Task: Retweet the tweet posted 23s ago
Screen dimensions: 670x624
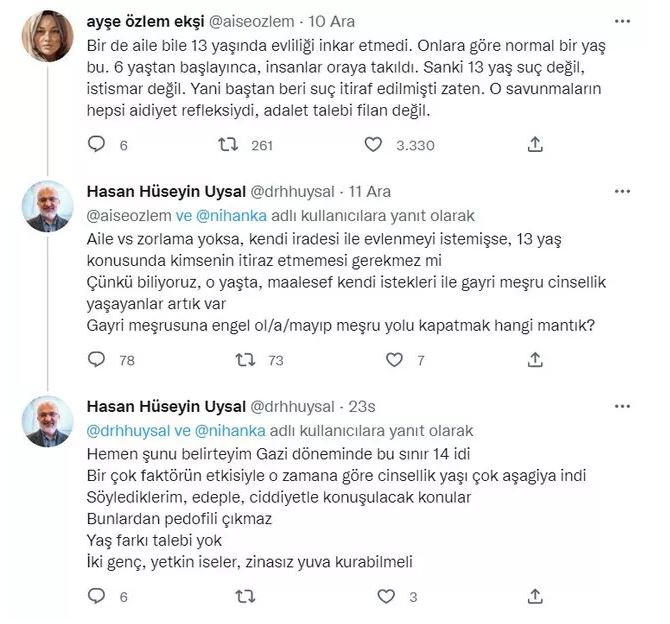Action: coord(244,597)
